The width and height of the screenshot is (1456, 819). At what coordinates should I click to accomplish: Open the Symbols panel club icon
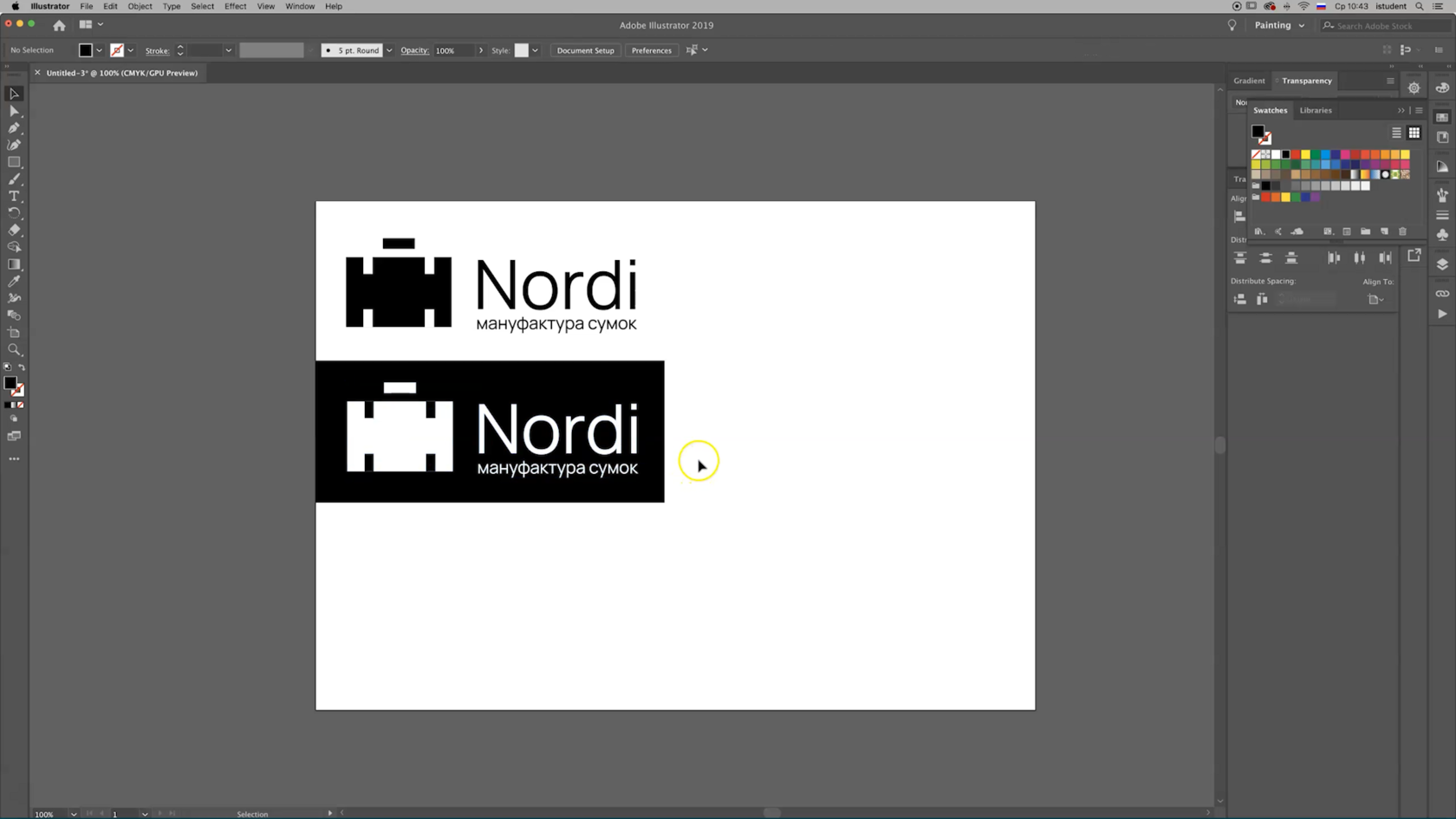(1442, 235)
